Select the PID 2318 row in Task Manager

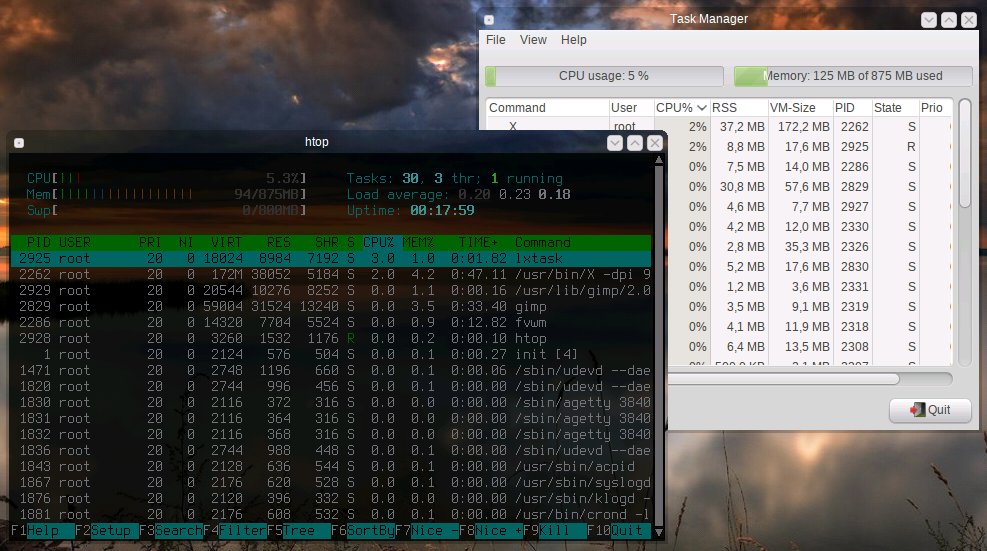point(809,327)
